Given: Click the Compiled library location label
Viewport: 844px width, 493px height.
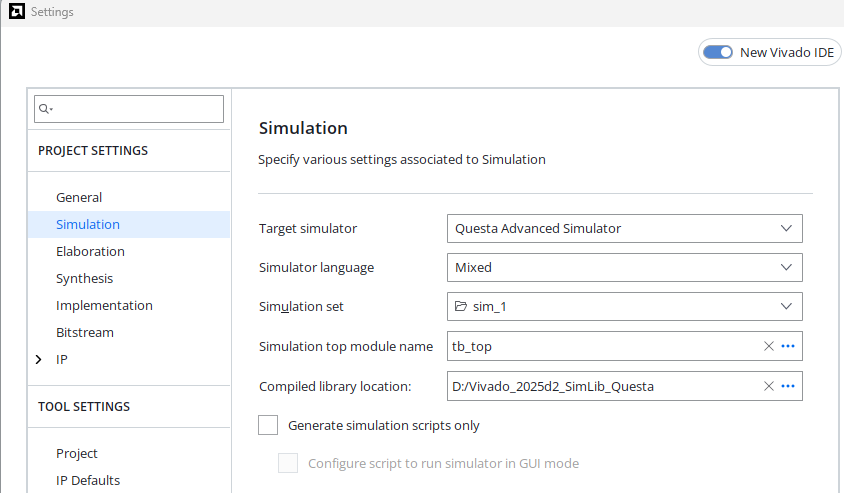Looking at the screenshot, I should tap(335, 386).
